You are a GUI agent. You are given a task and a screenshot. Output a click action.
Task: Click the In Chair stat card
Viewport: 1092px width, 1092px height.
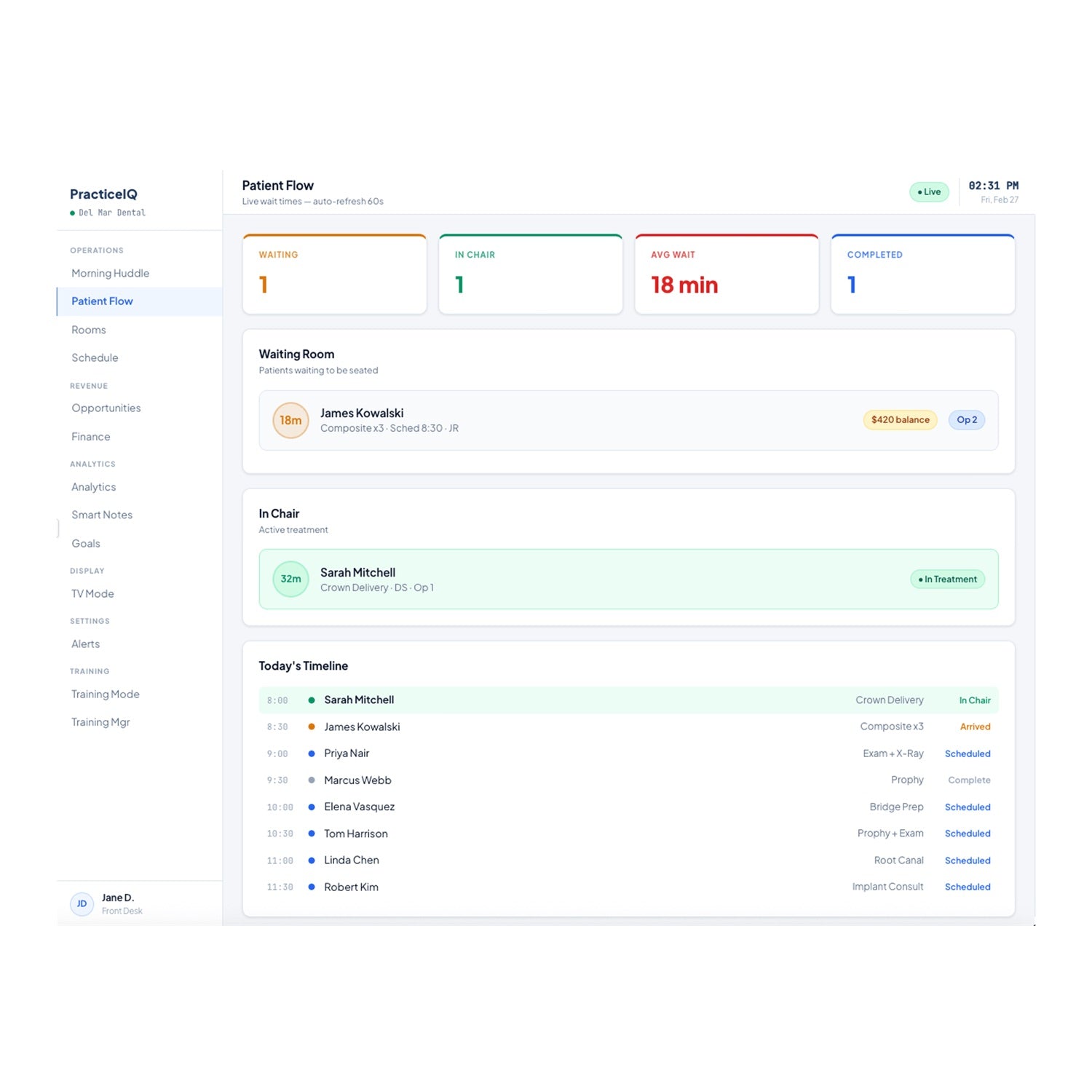point(531,274)
